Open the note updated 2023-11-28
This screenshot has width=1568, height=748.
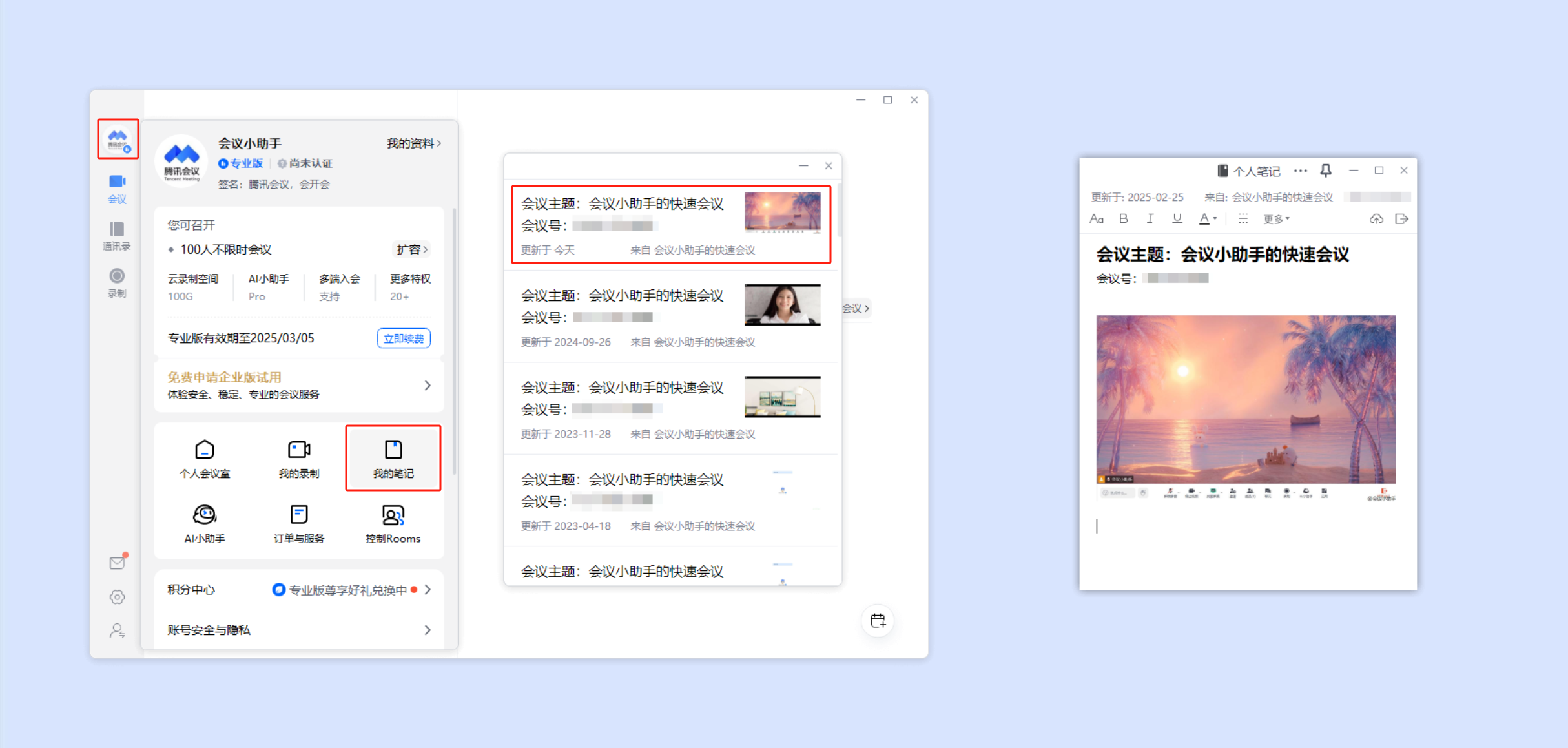(x=671, y=408)
